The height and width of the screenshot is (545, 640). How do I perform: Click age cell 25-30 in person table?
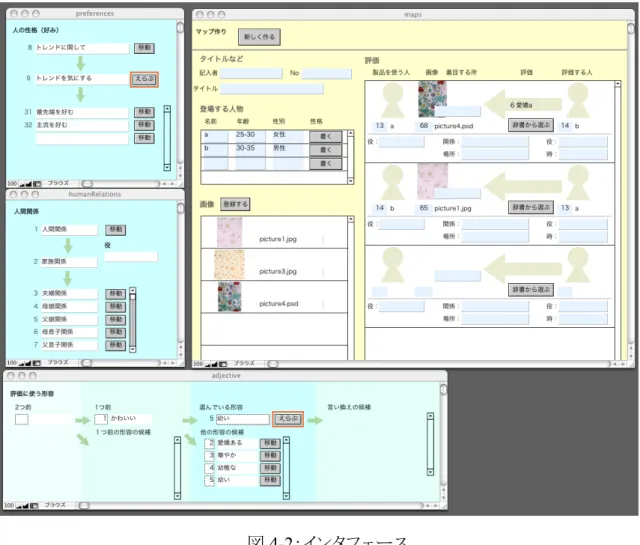click(x=250, y=136)
